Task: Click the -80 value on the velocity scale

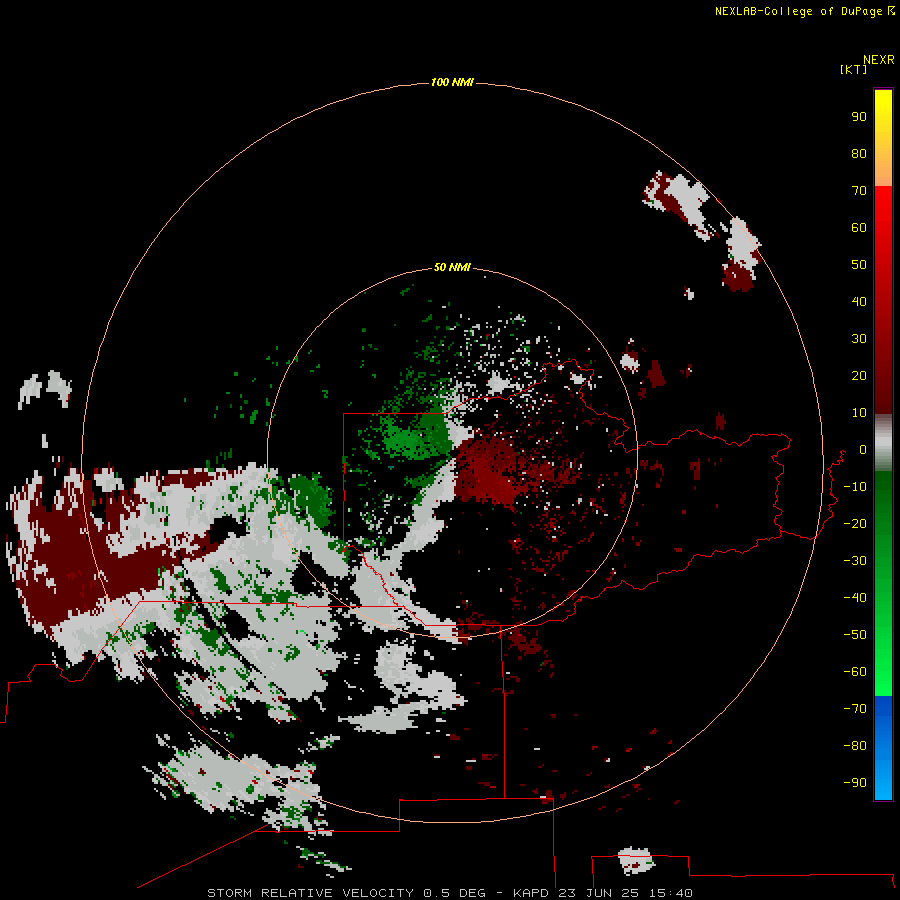Action: (855, 746)
